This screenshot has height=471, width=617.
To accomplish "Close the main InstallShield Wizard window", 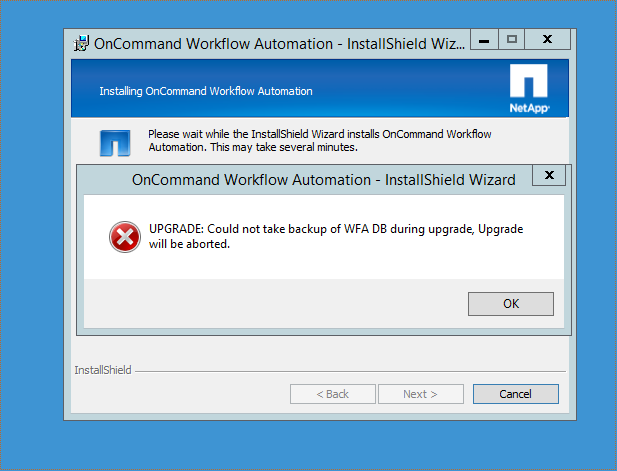I will [x=547, y=40].
